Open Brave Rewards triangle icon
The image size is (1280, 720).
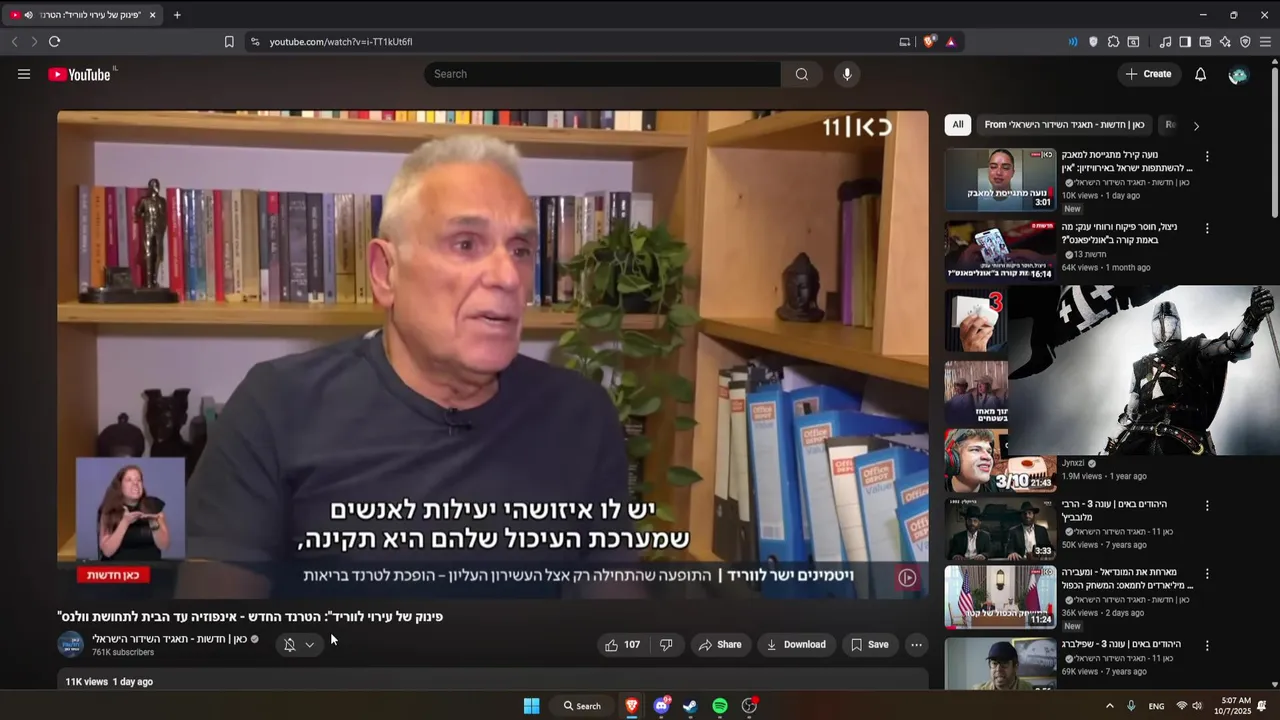(x=950, y=42)
